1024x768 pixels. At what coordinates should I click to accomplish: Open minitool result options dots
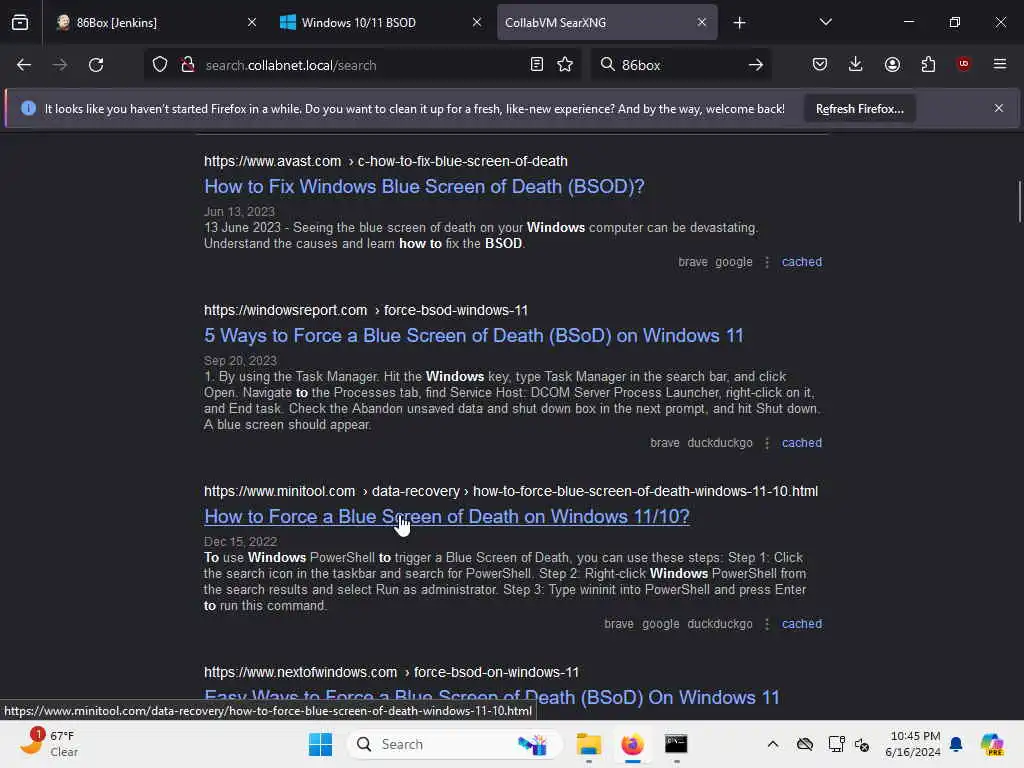[767, 624]
